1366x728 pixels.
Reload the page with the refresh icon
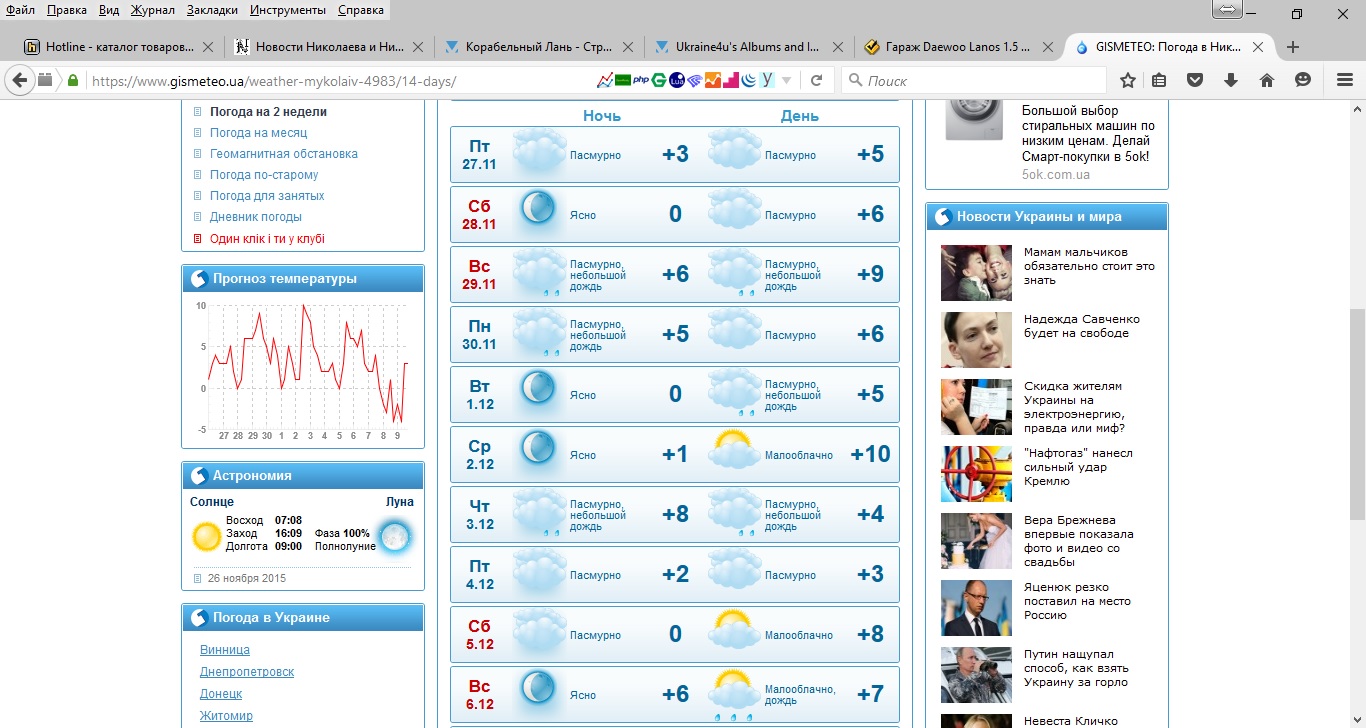tap(816, 81)
